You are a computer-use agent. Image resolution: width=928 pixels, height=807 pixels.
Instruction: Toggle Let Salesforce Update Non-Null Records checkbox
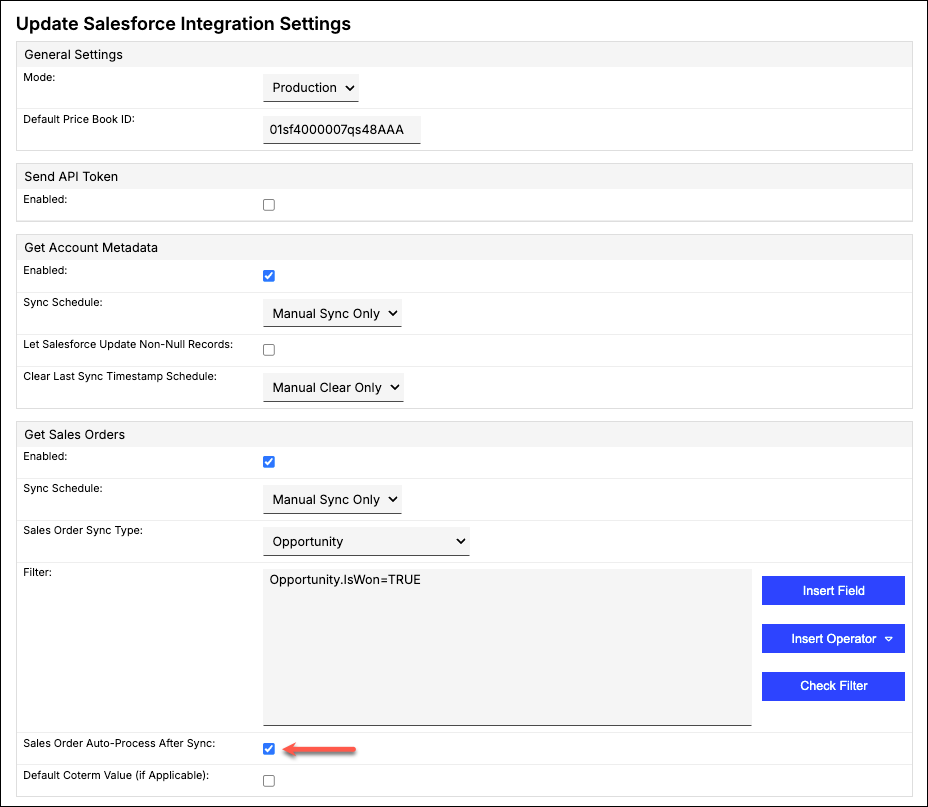coord(269,350)
